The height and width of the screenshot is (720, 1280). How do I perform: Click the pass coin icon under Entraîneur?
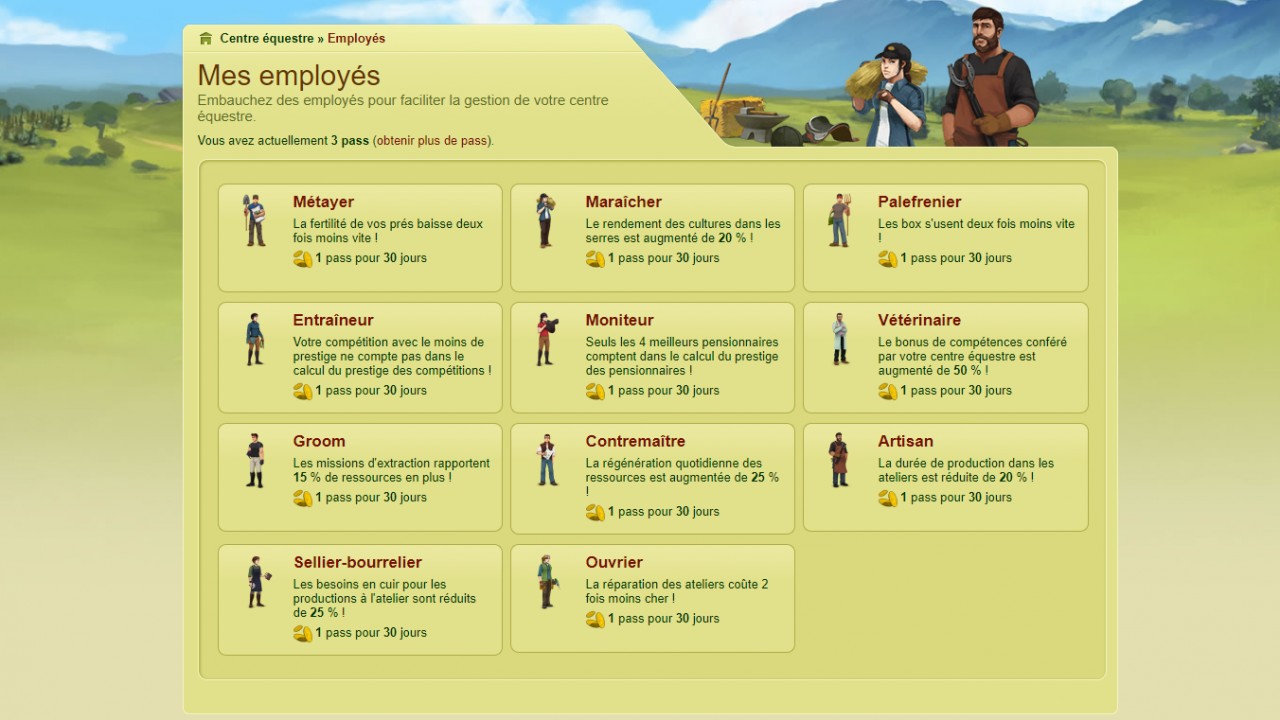[303, 391]
